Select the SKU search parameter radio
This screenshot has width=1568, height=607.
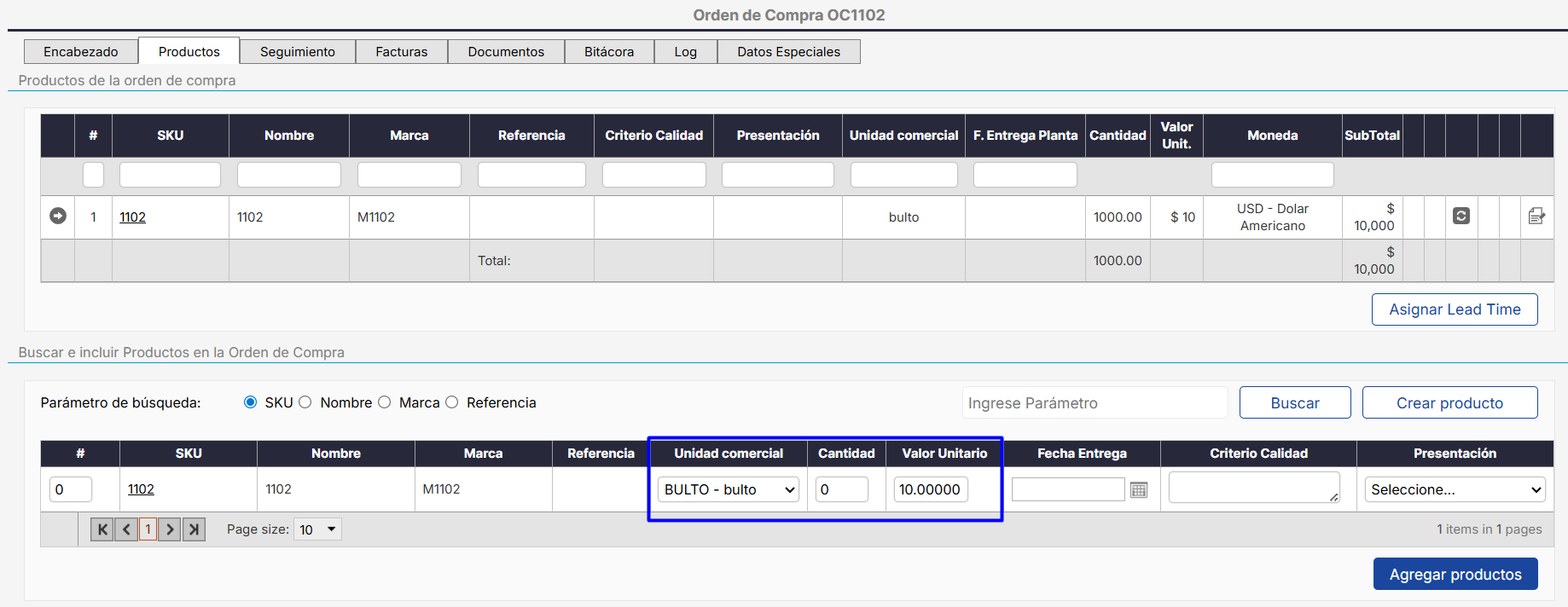(x=250, y=402)
